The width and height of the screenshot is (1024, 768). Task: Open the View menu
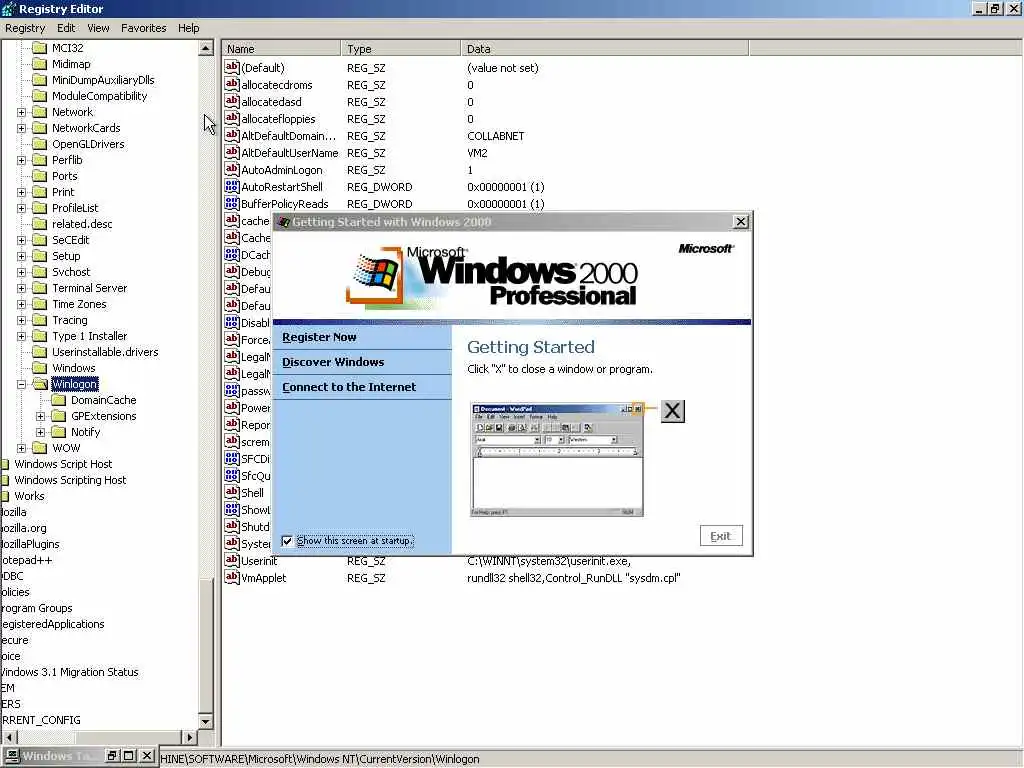click(98, 28)
